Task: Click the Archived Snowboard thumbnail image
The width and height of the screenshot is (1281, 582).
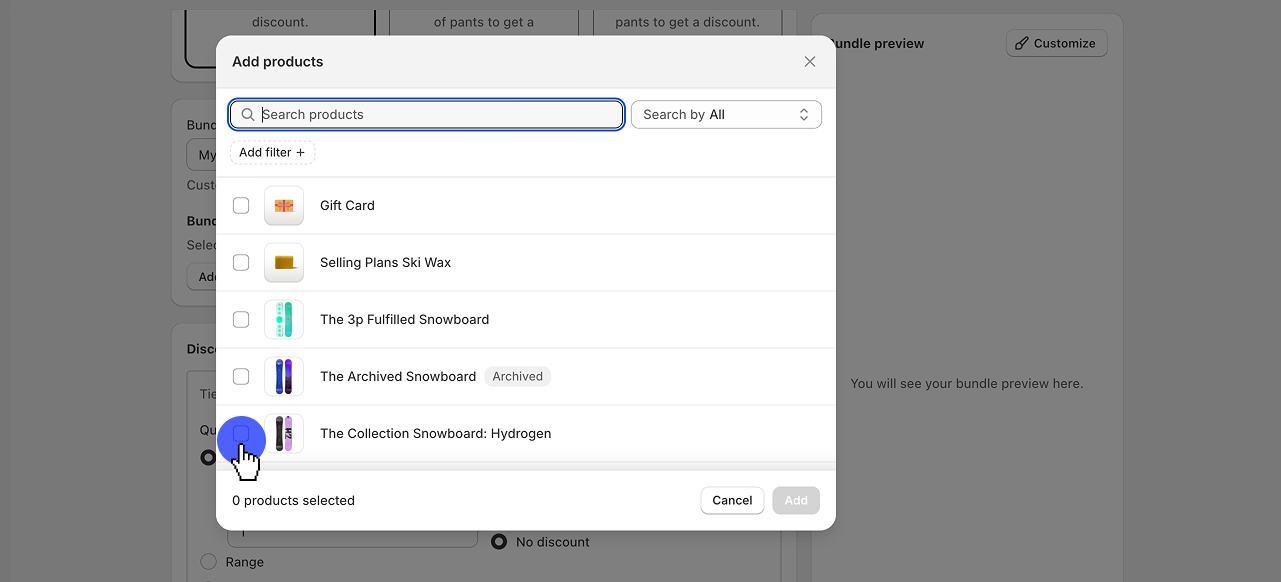Action: click(284, 377)
